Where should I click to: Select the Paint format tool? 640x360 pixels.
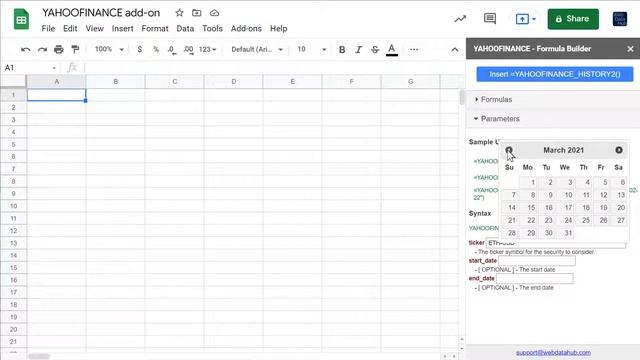click(75, 49)
